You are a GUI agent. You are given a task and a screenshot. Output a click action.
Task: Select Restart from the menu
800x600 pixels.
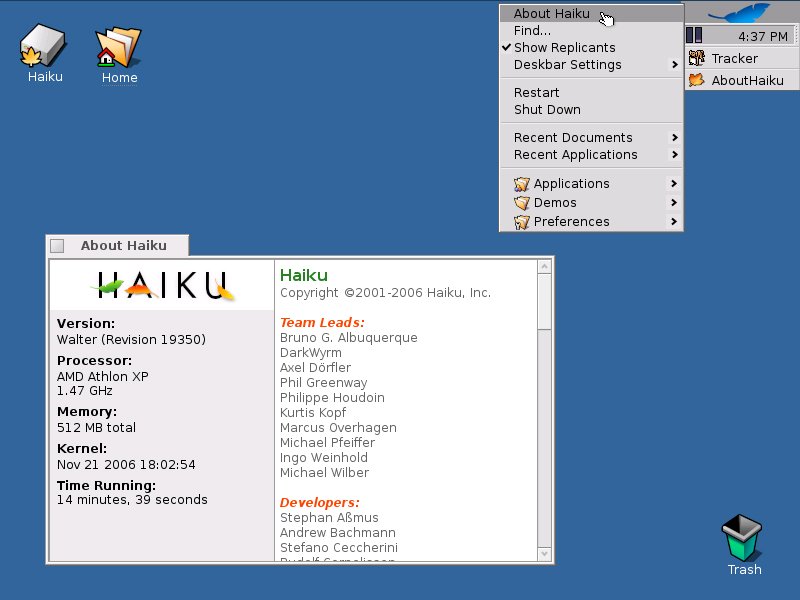point(592,92)
